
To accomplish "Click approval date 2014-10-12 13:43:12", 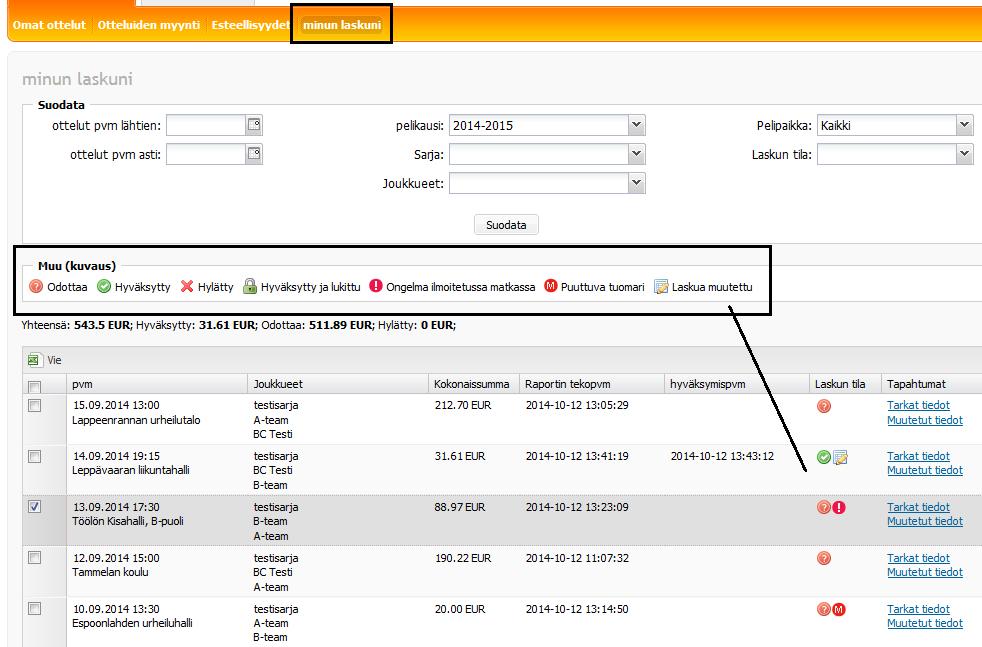I will (x=722, y=456).
